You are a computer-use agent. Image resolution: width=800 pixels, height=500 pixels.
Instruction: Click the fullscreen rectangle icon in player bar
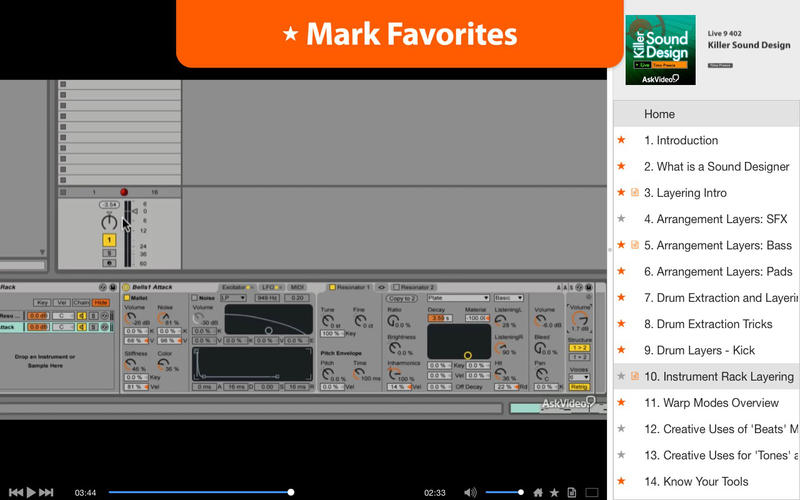[x=591, y=492]
